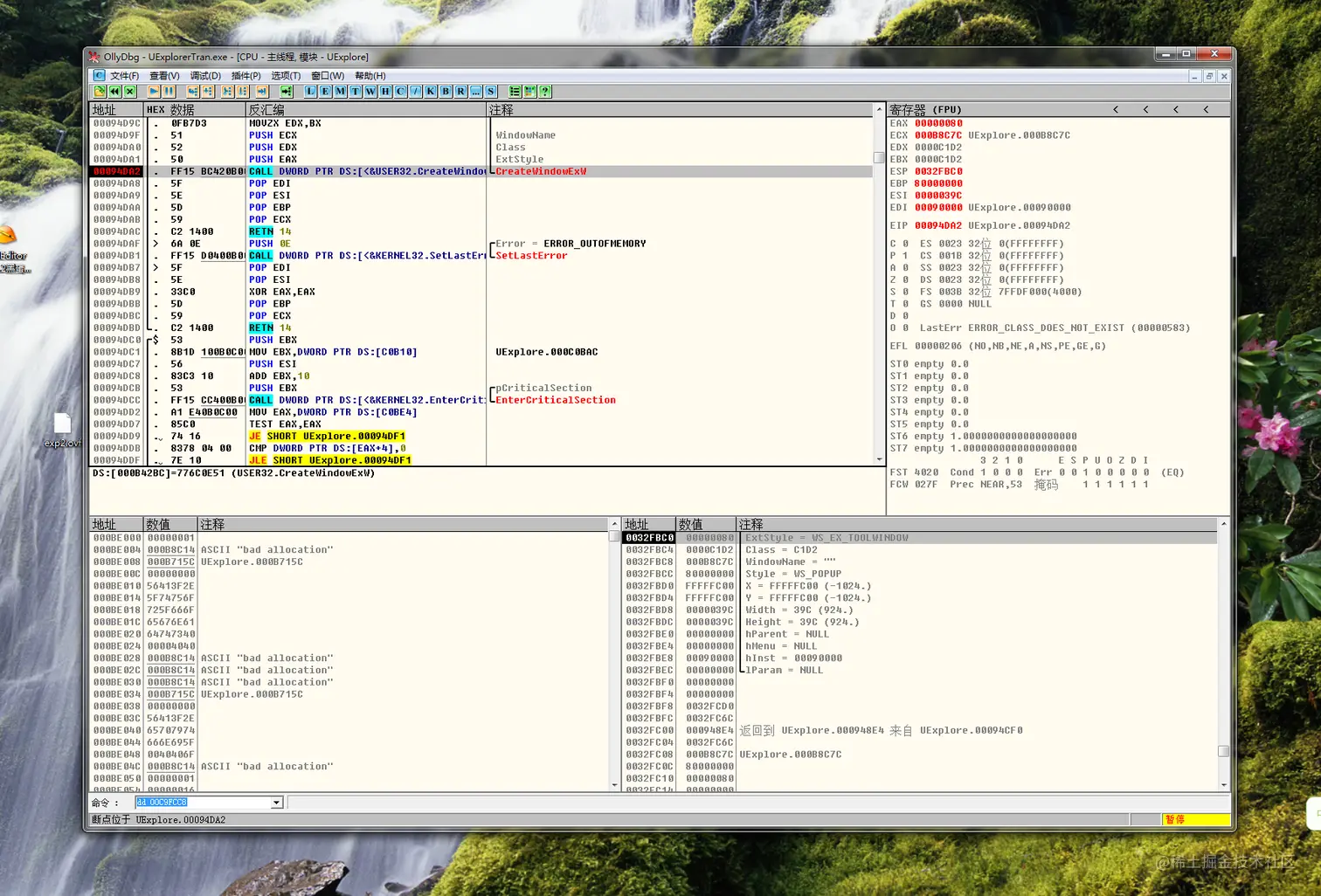This screenshot has width=1321, height=896.
Task: Select the exp2.ovf desktop file icon
Action: click(x=62, y=430)
